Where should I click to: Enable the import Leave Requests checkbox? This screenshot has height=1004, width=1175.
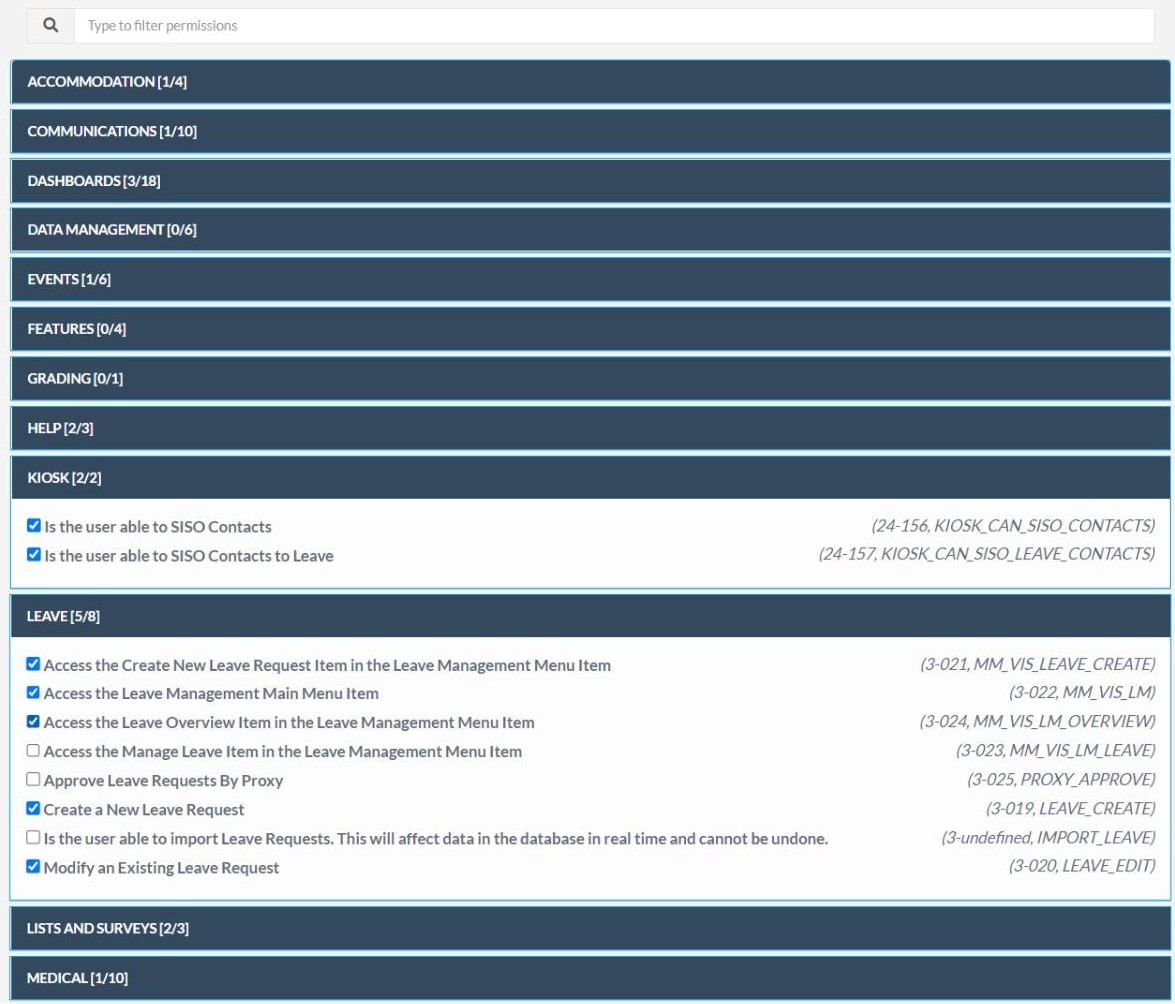(33, 837)
